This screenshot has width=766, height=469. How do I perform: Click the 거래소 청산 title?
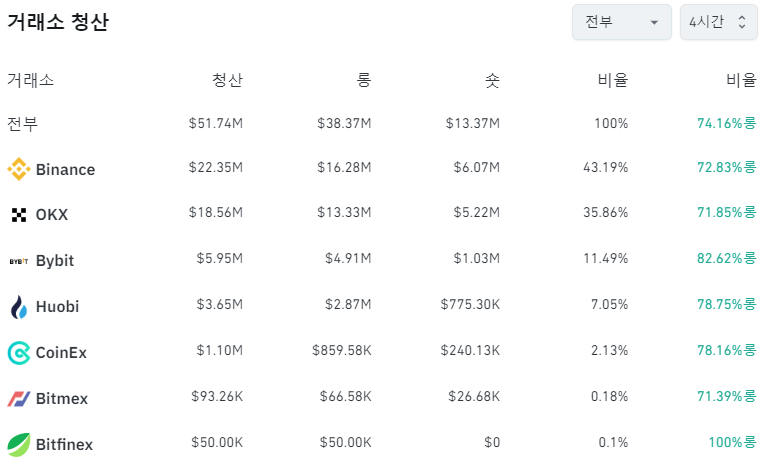click(58, 22)
